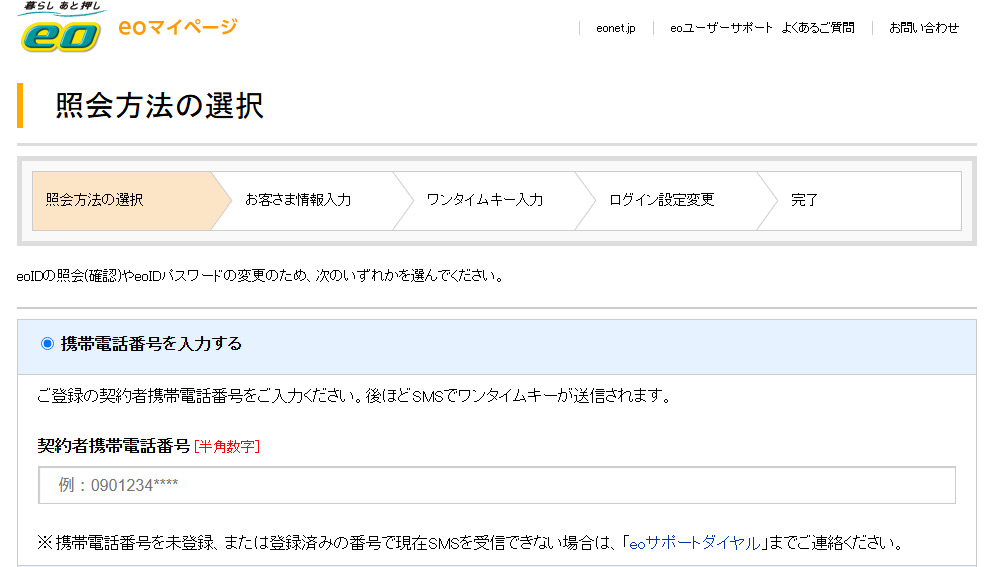Open よくあるご質問 page
The width and height of the screenshot is (984, 567).
point(818,28)
